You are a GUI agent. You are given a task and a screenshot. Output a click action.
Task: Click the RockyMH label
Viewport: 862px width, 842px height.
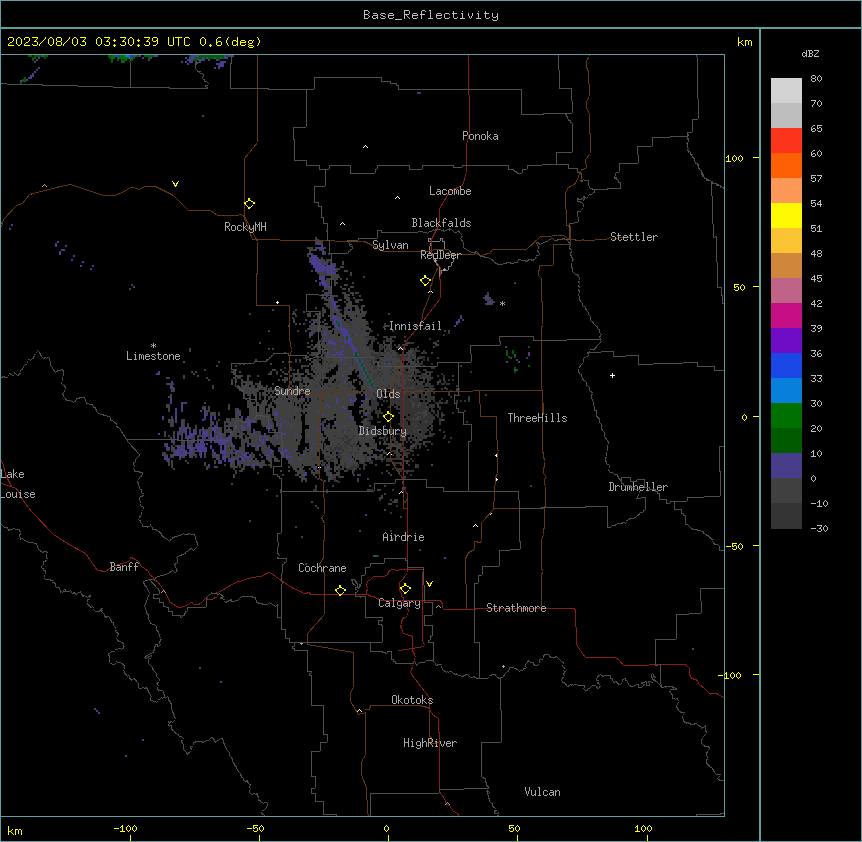click(245, 227)
